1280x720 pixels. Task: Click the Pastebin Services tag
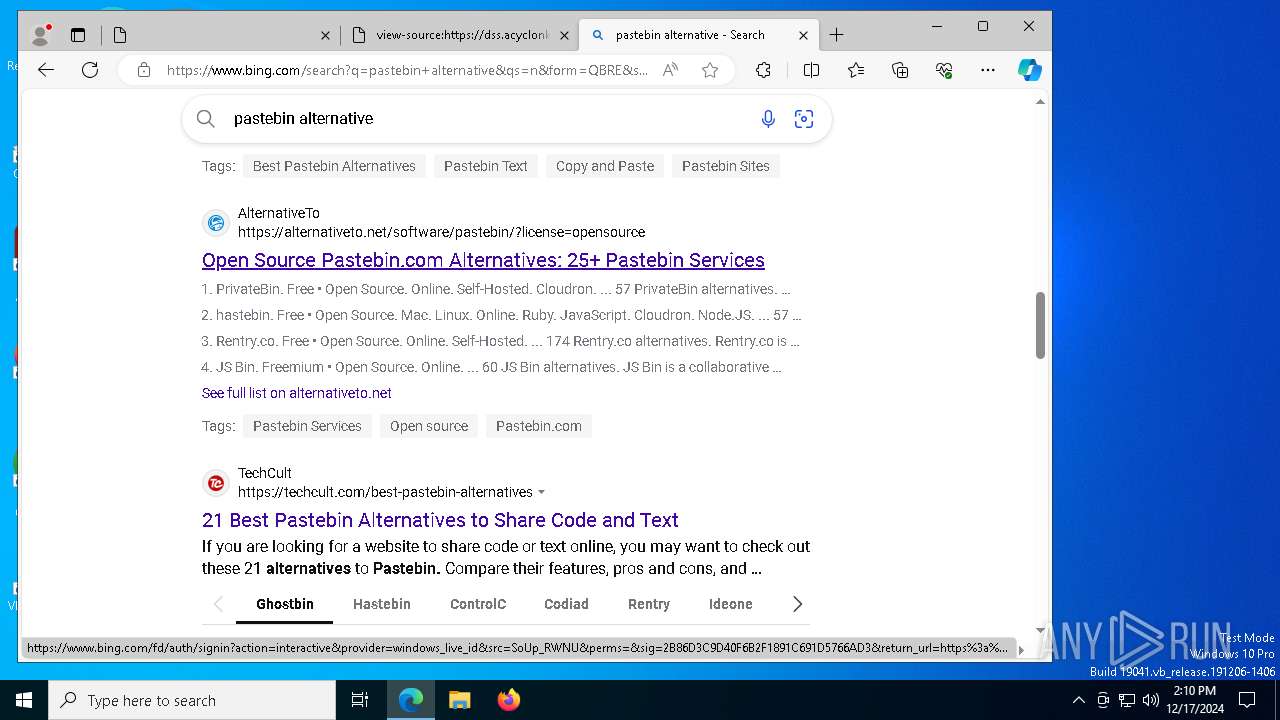tap(307, 426)
